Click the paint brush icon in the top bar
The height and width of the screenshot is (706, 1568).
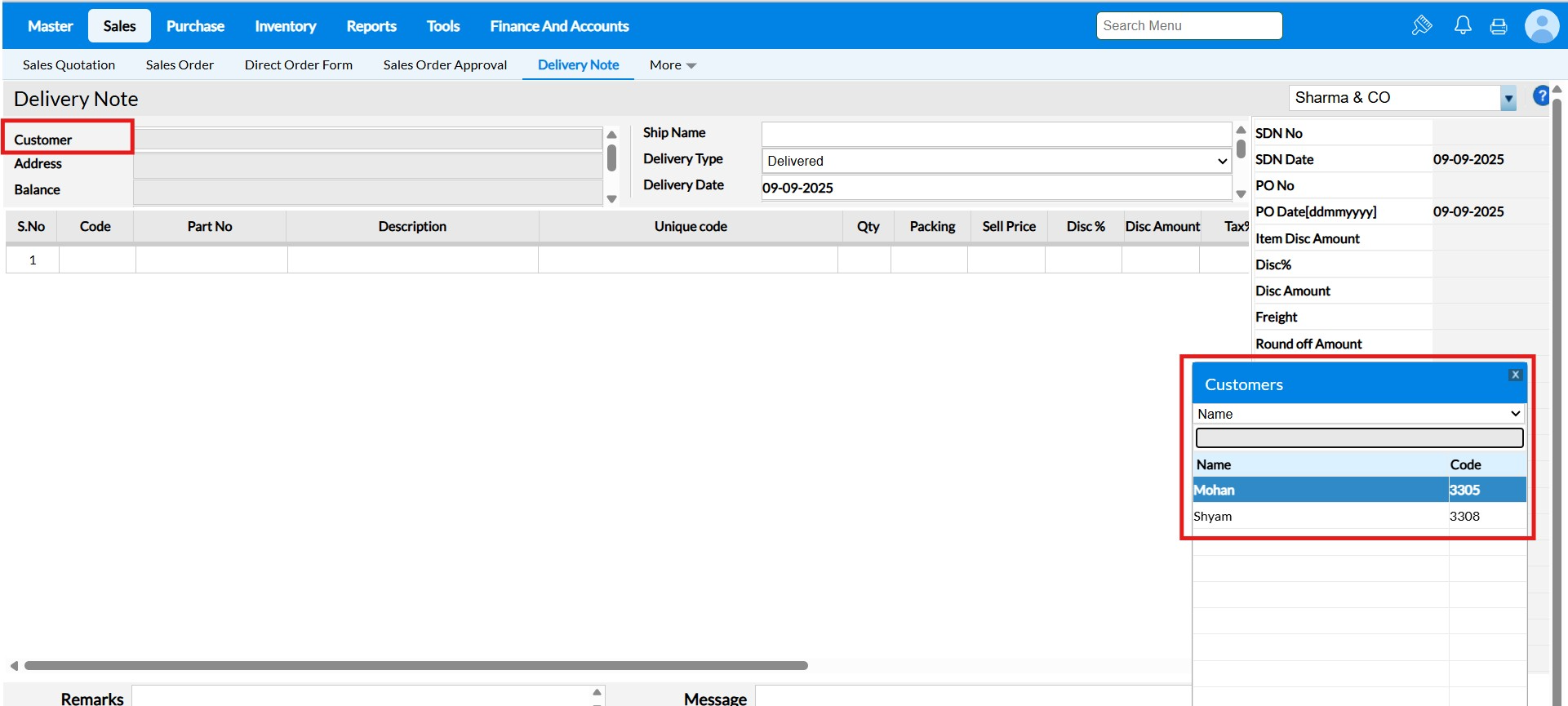[1422, 25]
